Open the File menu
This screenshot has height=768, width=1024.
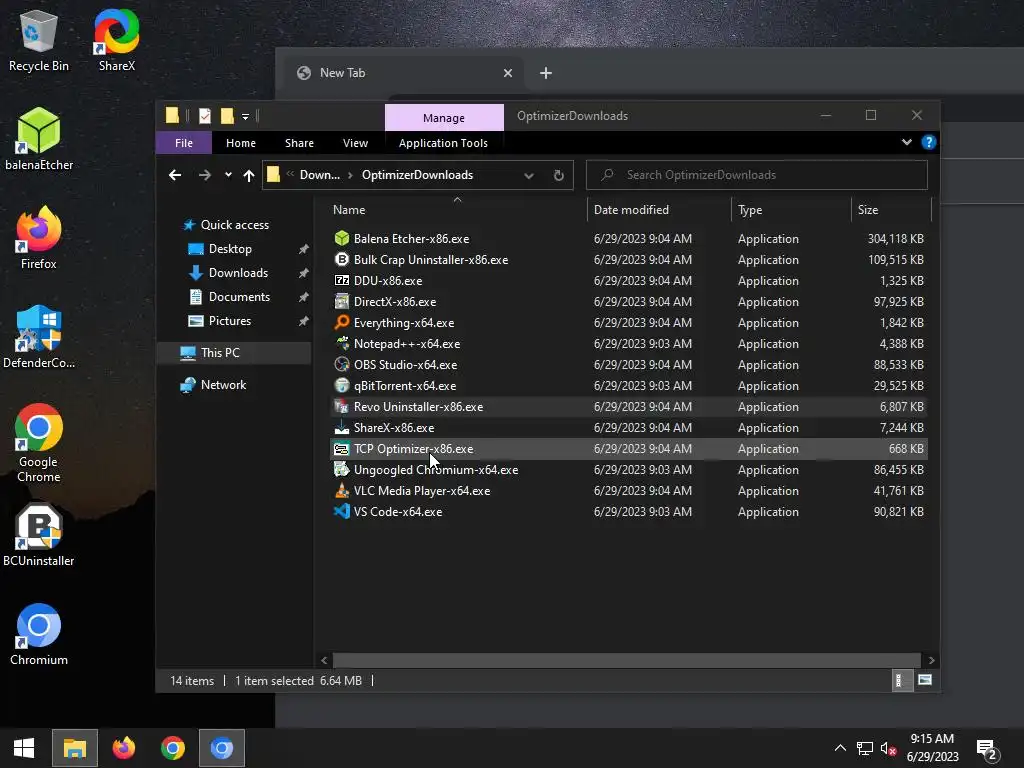click(x=184, y=143)
